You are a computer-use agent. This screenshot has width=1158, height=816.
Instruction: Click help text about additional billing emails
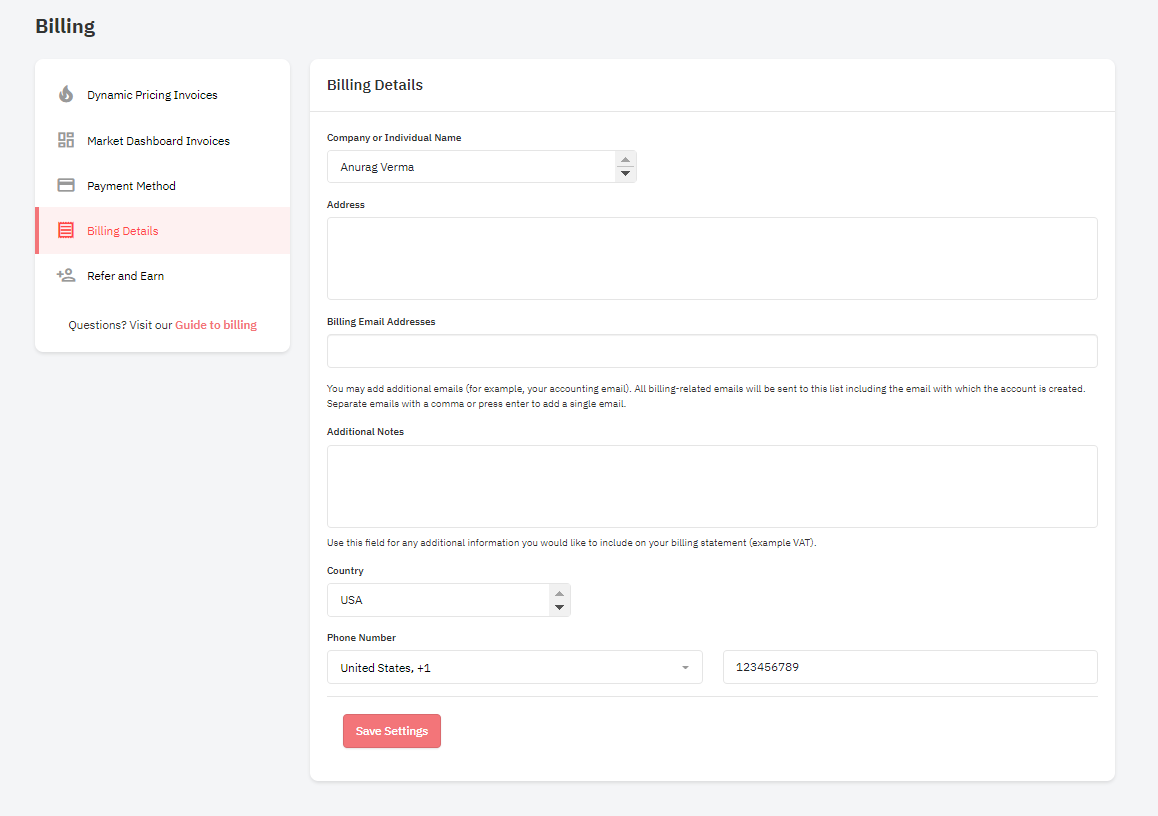click(x=706, y=397)
